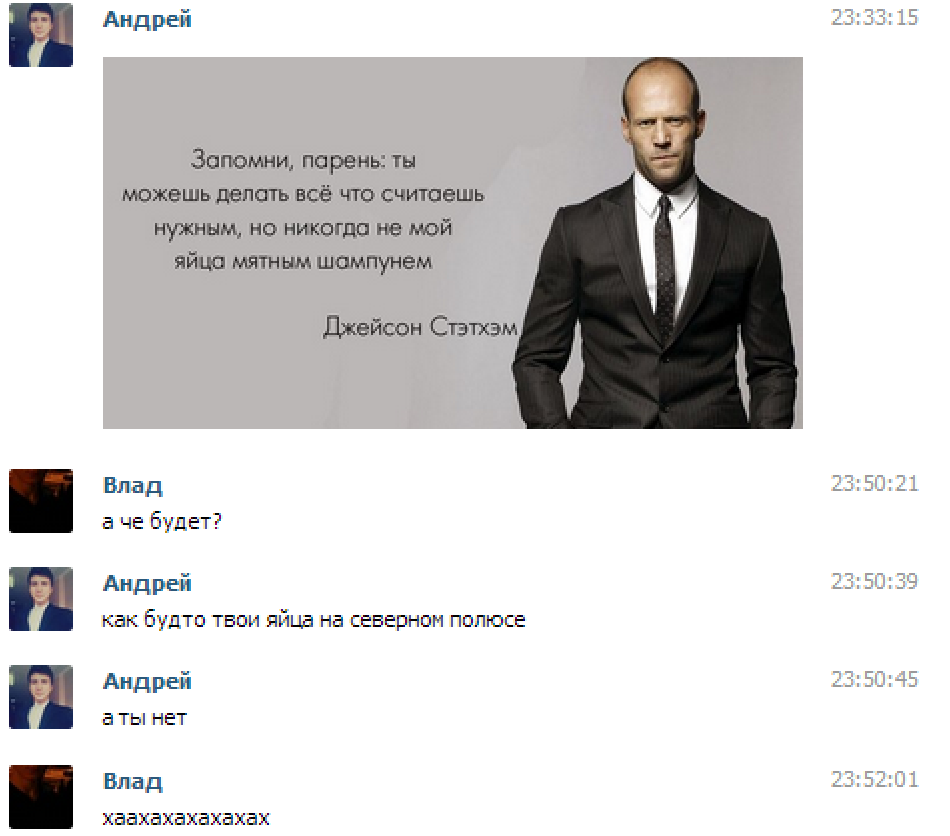Select the message 'как будто твои яйца на северном полюсе'

[313, 620]
